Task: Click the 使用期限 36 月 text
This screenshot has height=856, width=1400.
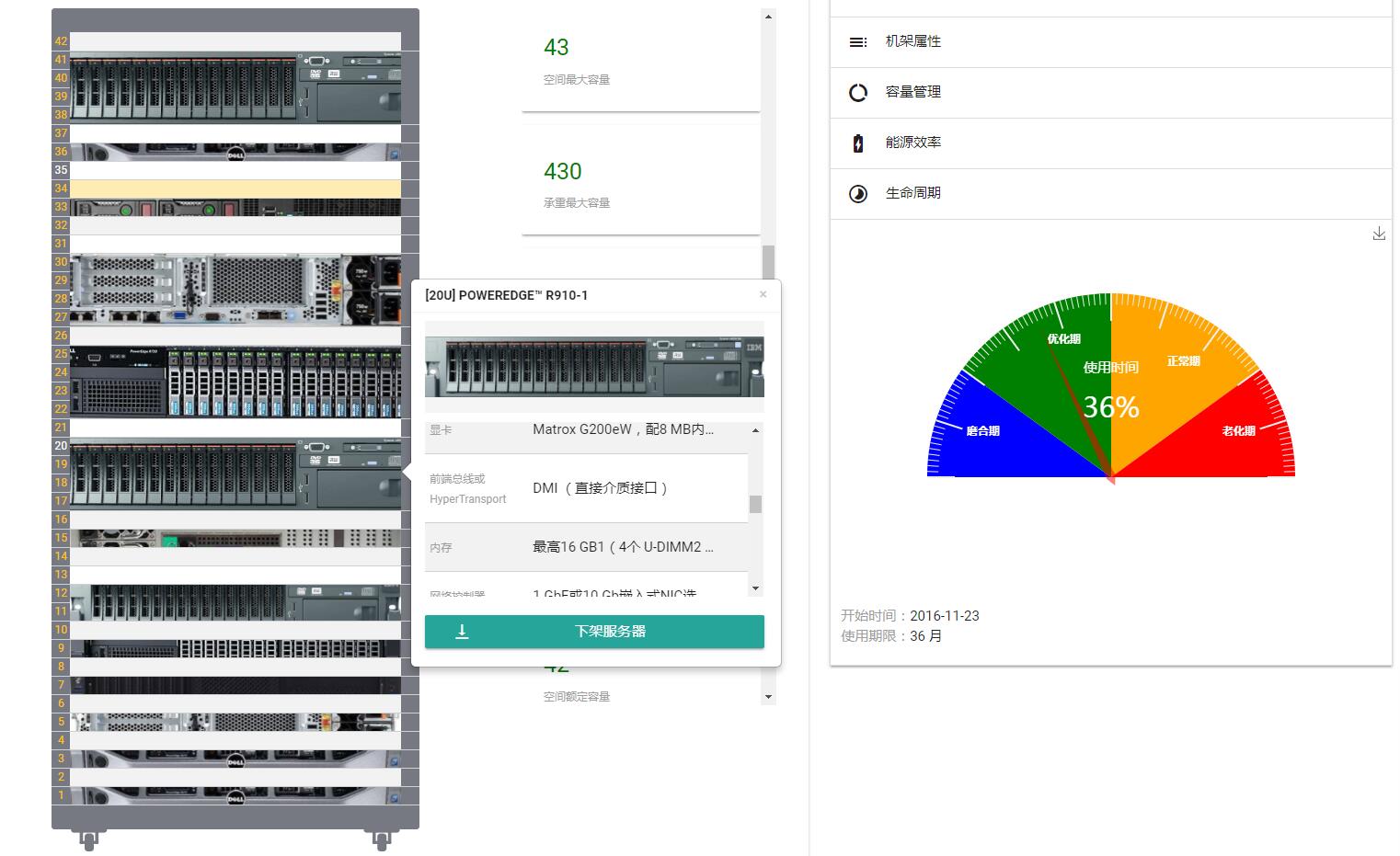Action: click(x=891, y=636)
